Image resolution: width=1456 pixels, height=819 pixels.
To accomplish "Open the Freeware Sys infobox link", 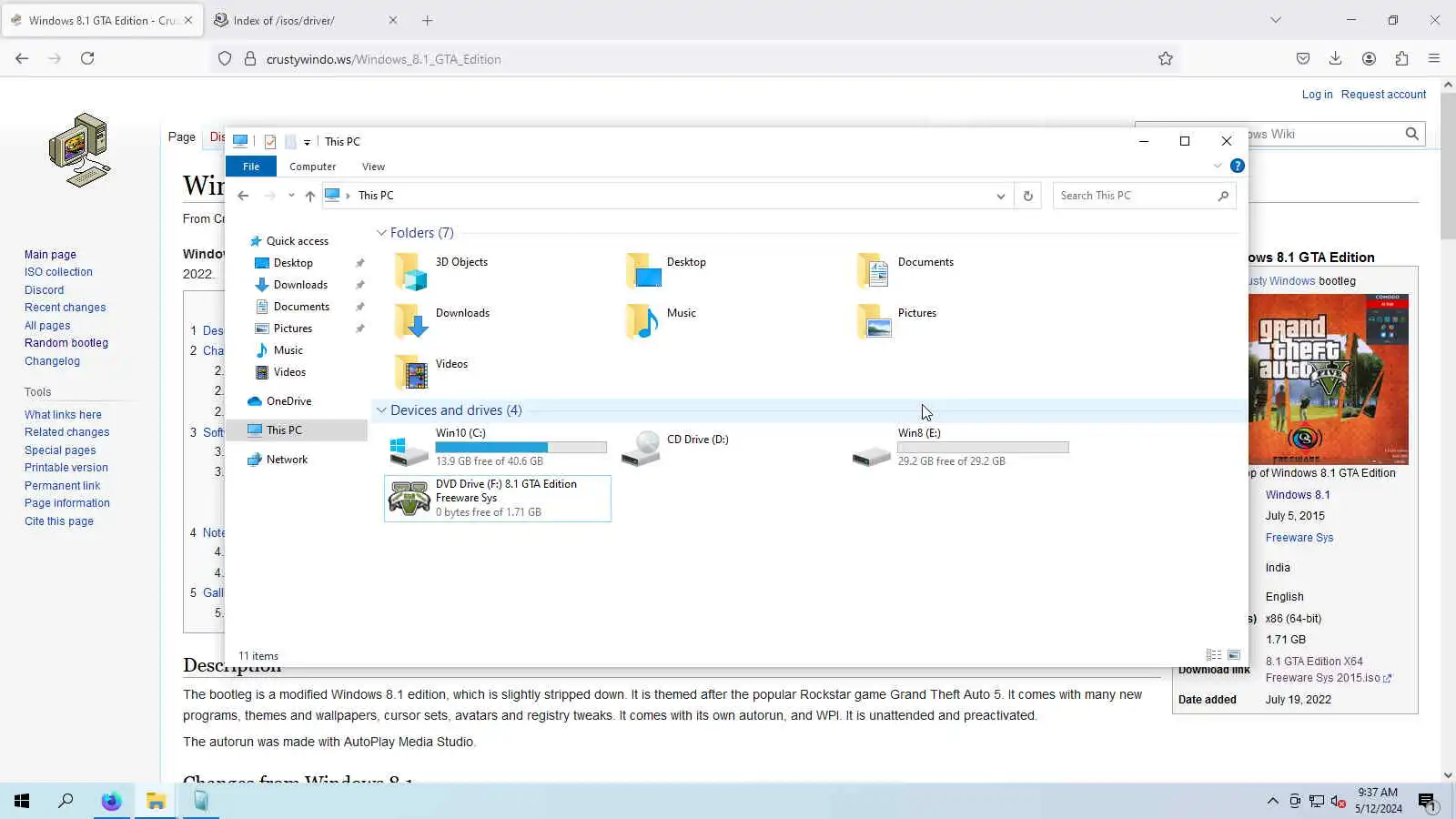I will [x=1299, y=538].
